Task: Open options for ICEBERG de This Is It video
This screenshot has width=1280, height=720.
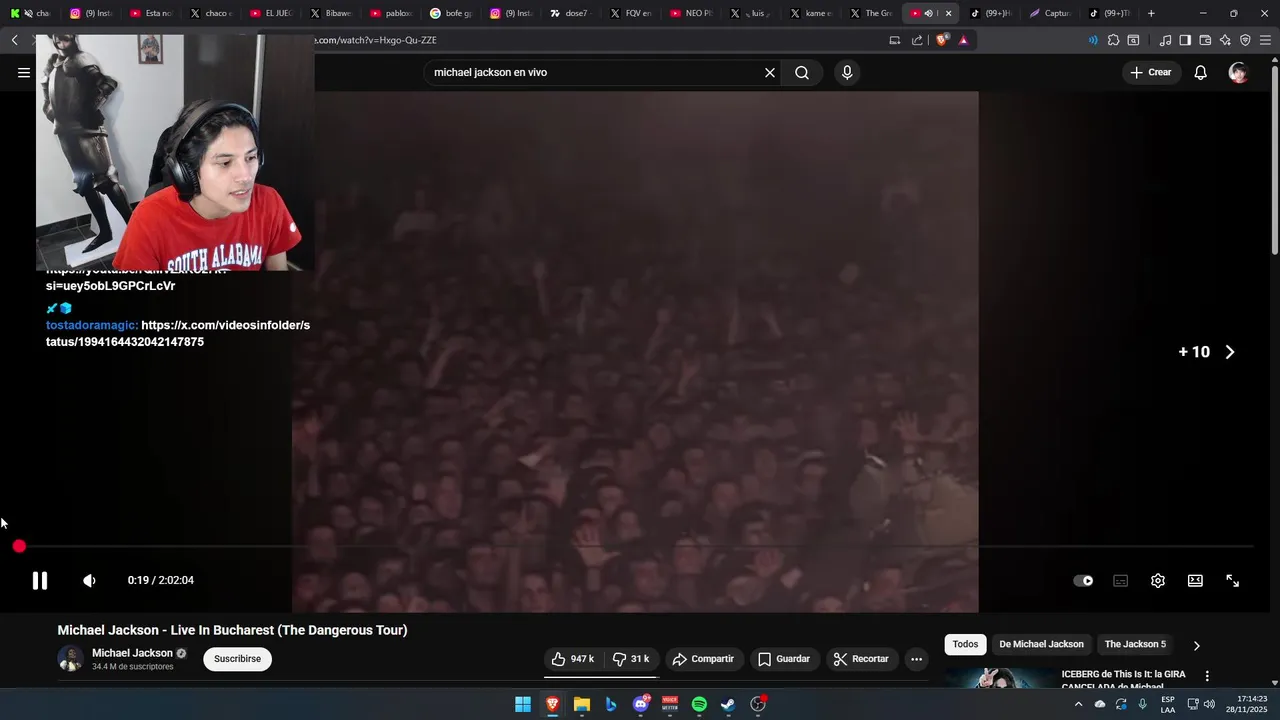Action: (1207, 676)
